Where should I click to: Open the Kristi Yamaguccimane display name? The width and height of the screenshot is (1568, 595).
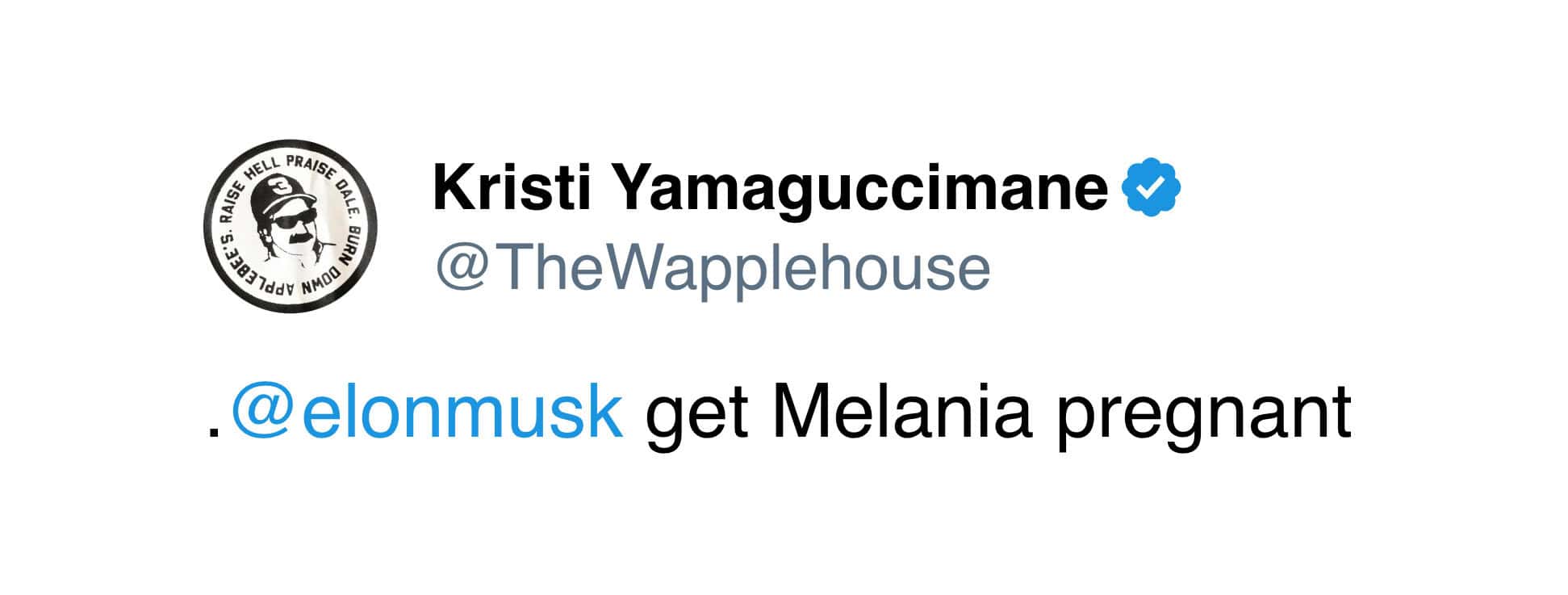(770, 188)
